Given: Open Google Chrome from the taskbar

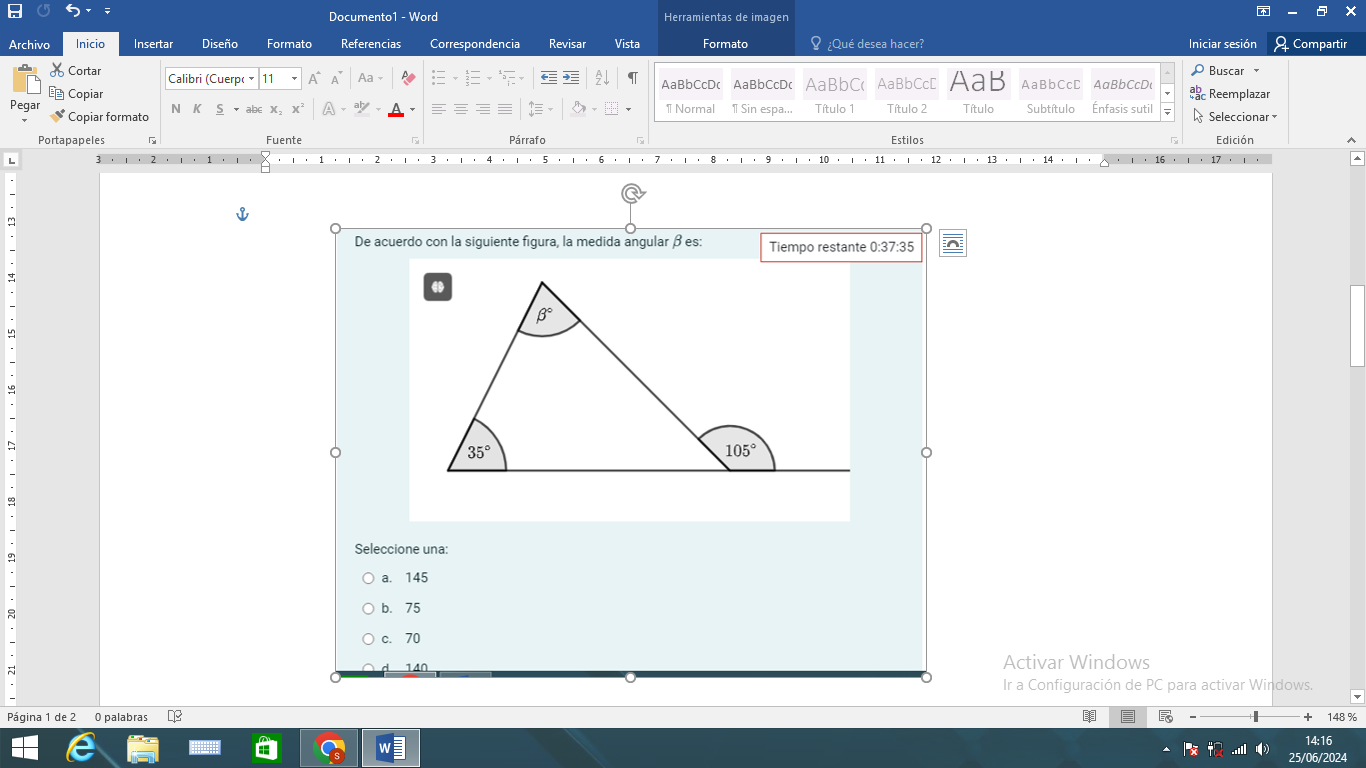Looking at the screenshot, I should tap(329, 748).
